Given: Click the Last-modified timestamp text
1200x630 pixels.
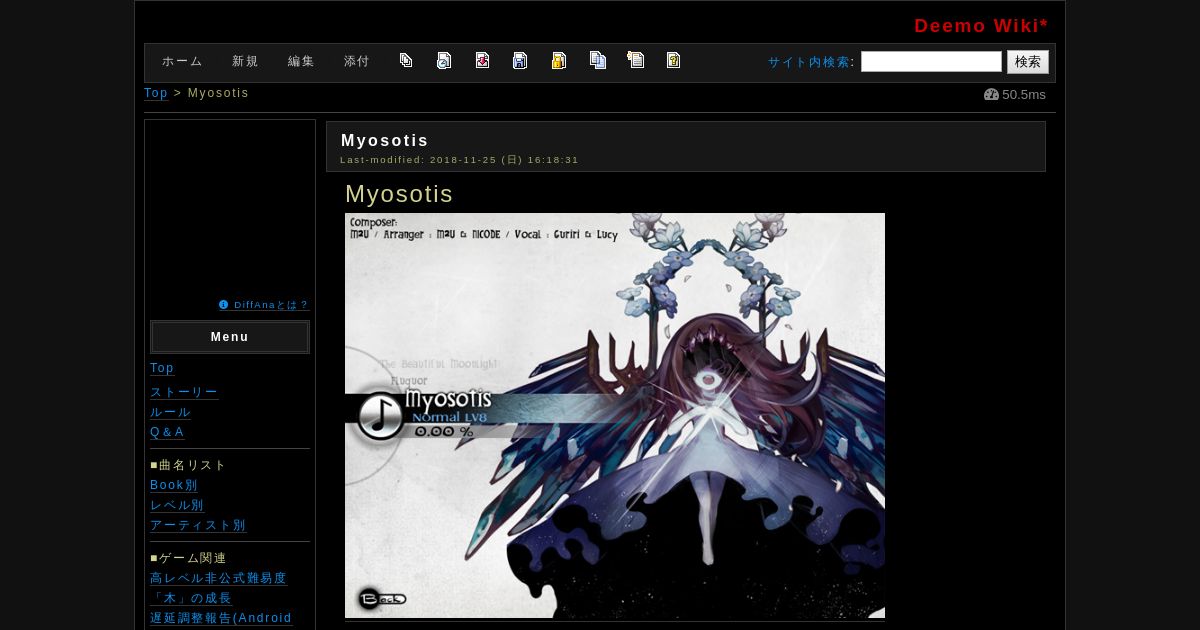Looking at the screenshot, I should (459, 160).
